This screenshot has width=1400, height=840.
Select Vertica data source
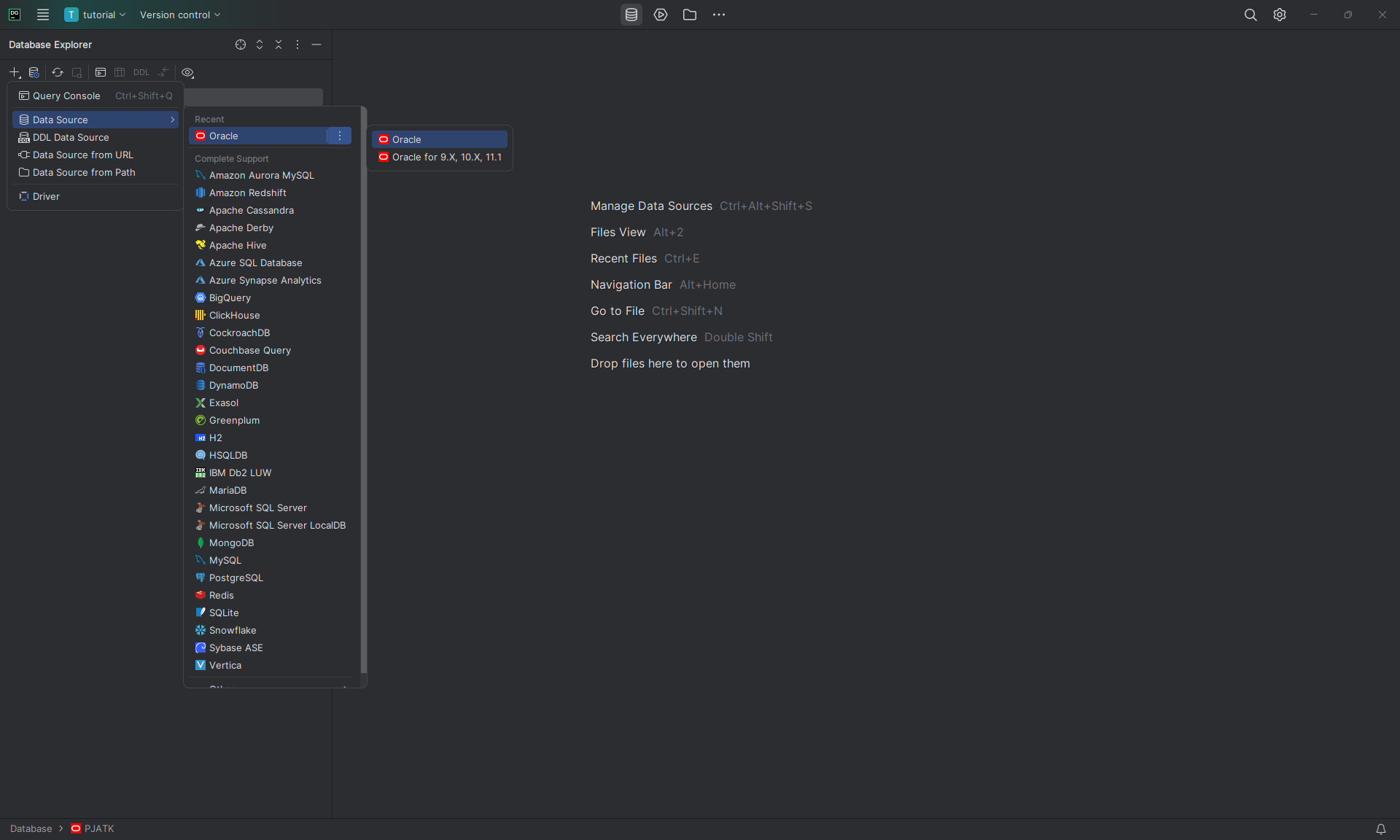point(271,665)
